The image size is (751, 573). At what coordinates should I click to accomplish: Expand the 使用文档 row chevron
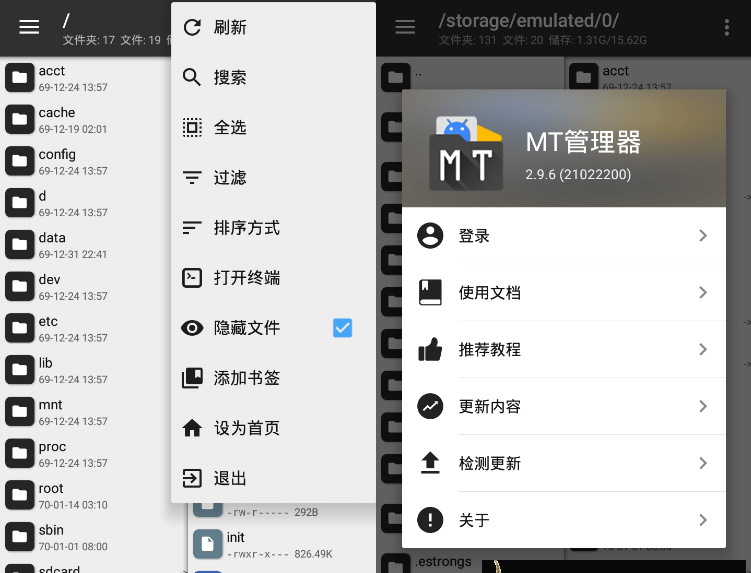(703, 292)
